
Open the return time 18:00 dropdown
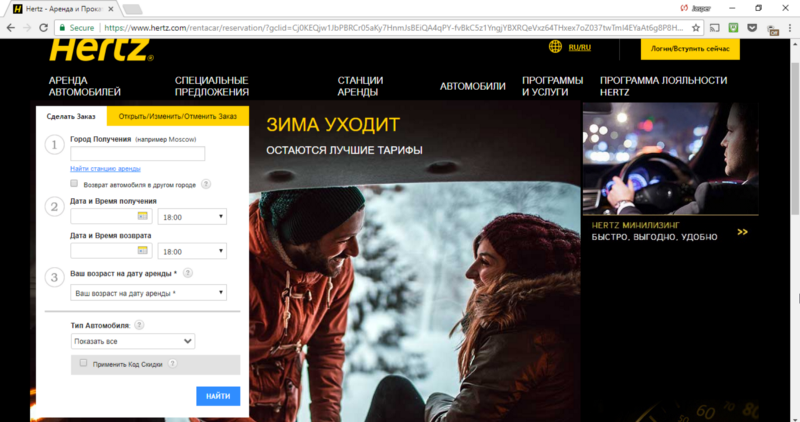[192, 252]
